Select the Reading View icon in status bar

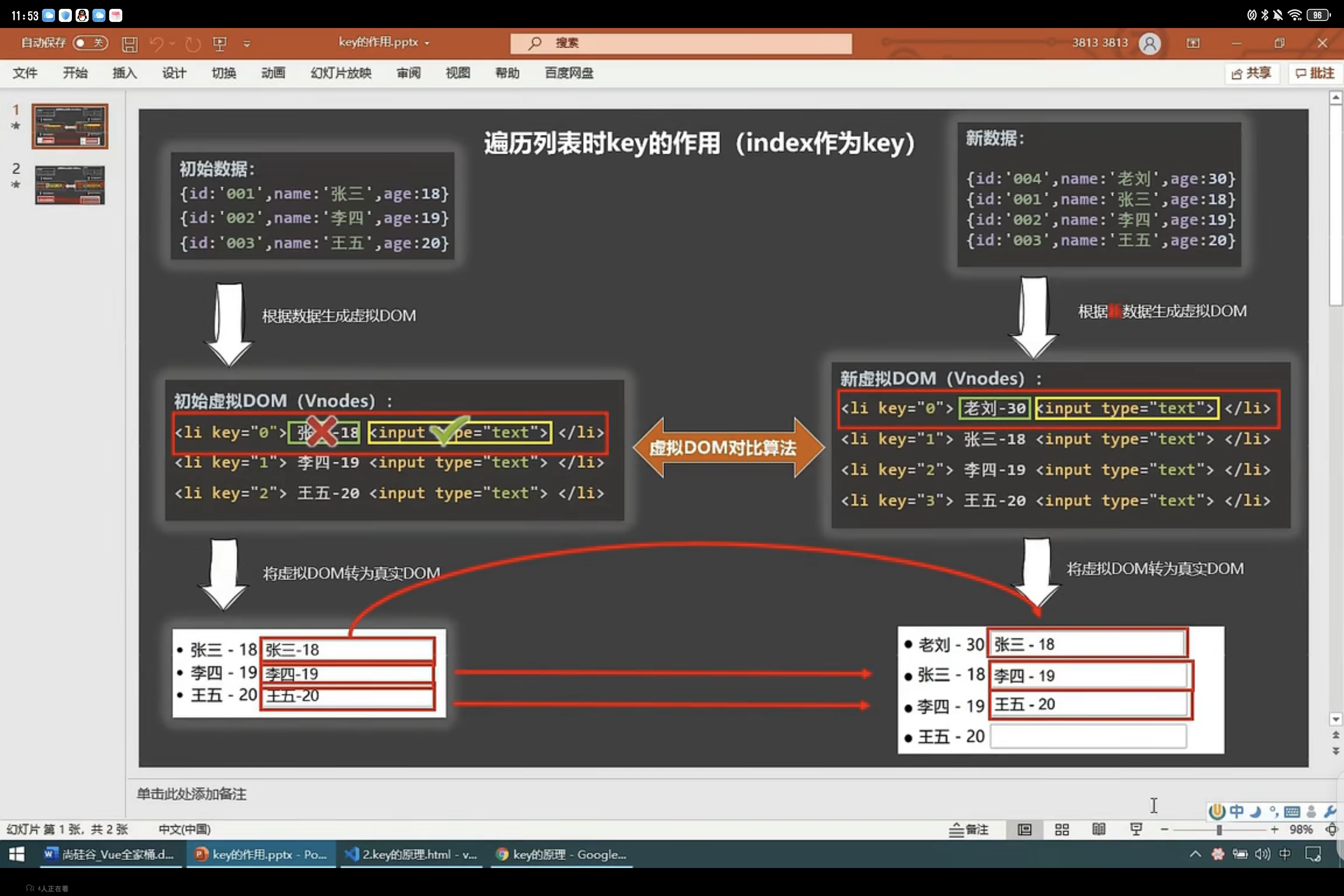1099,829
